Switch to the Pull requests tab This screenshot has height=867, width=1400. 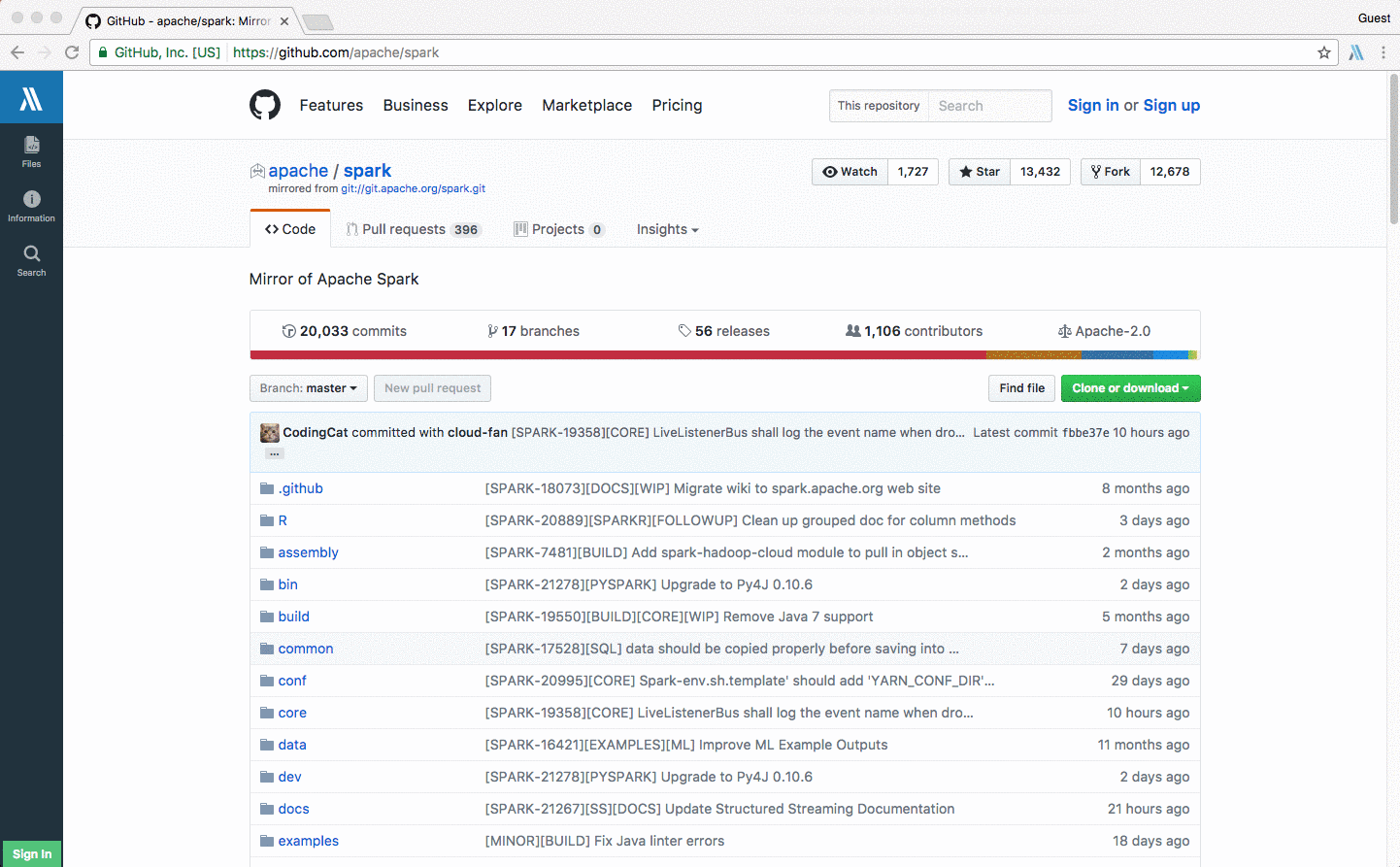(x=412, y=229)
